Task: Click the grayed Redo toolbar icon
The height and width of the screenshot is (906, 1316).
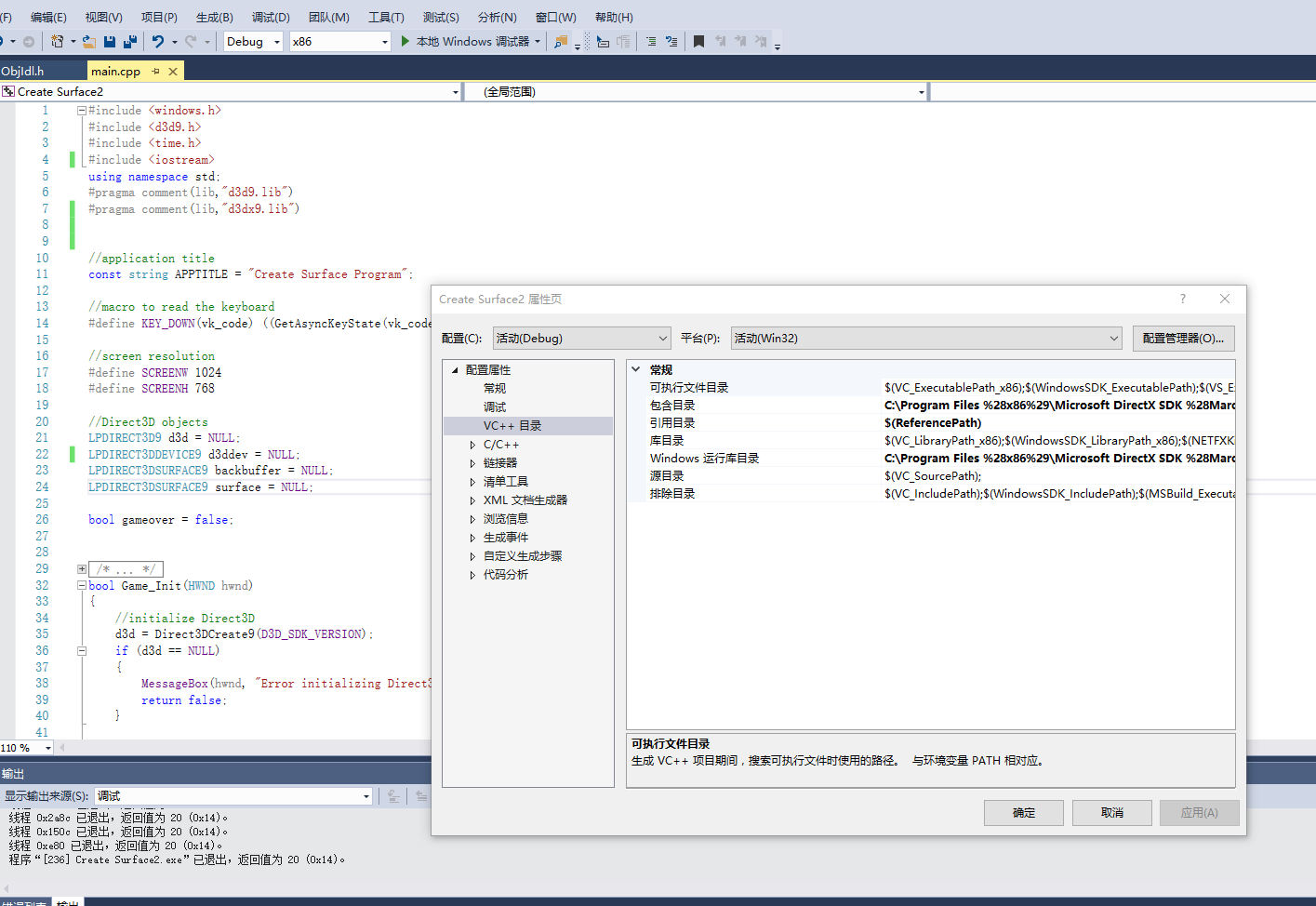Action: point(191,41)
